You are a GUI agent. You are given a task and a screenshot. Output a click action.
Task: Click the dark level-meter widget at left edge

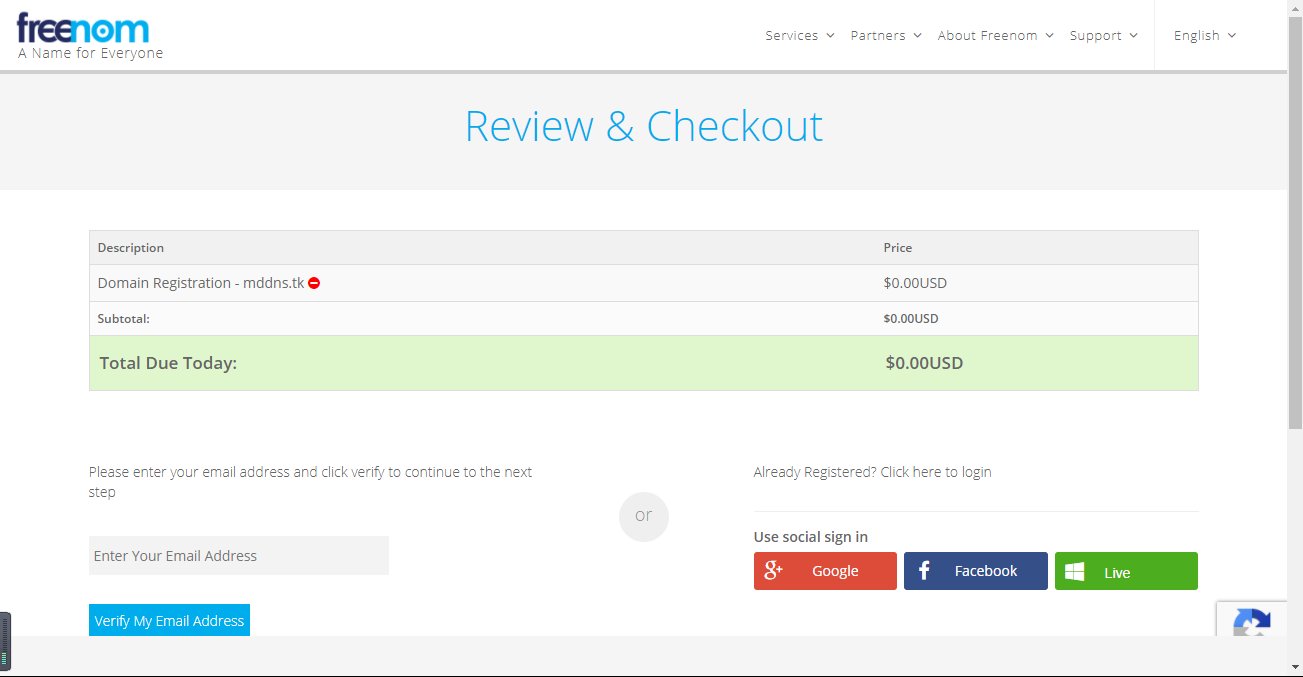[x=5, y=641]
